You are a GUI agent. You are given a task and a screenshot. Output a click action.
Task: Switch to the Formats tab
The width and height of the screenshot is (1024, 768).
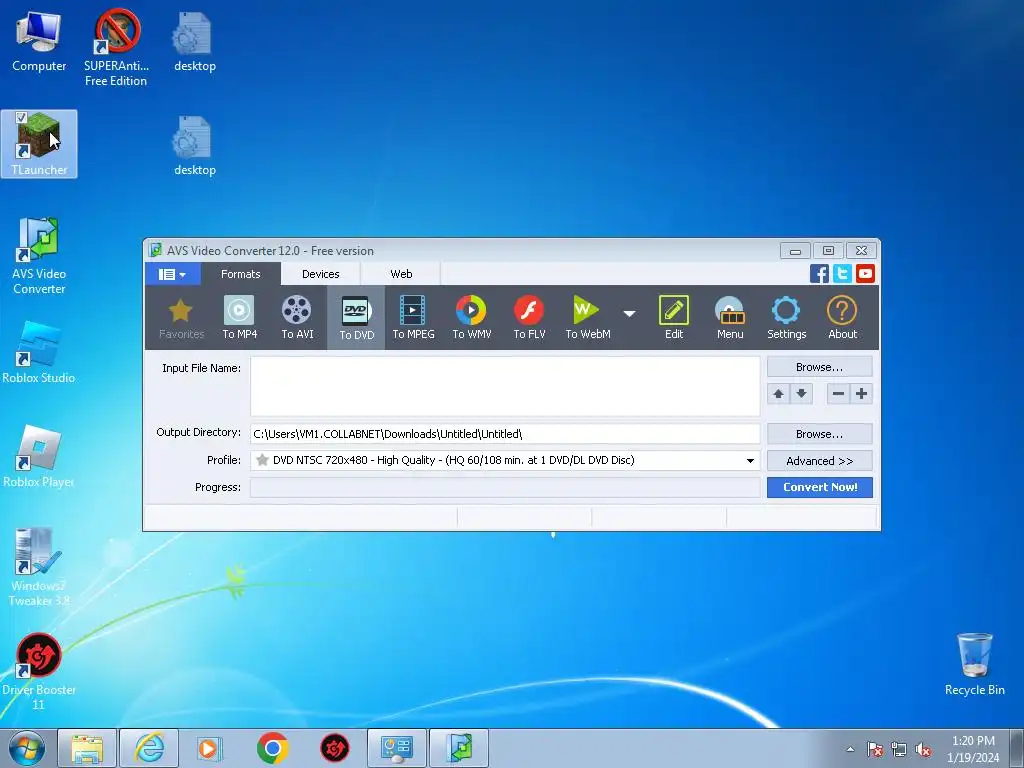tap(240, 274)
